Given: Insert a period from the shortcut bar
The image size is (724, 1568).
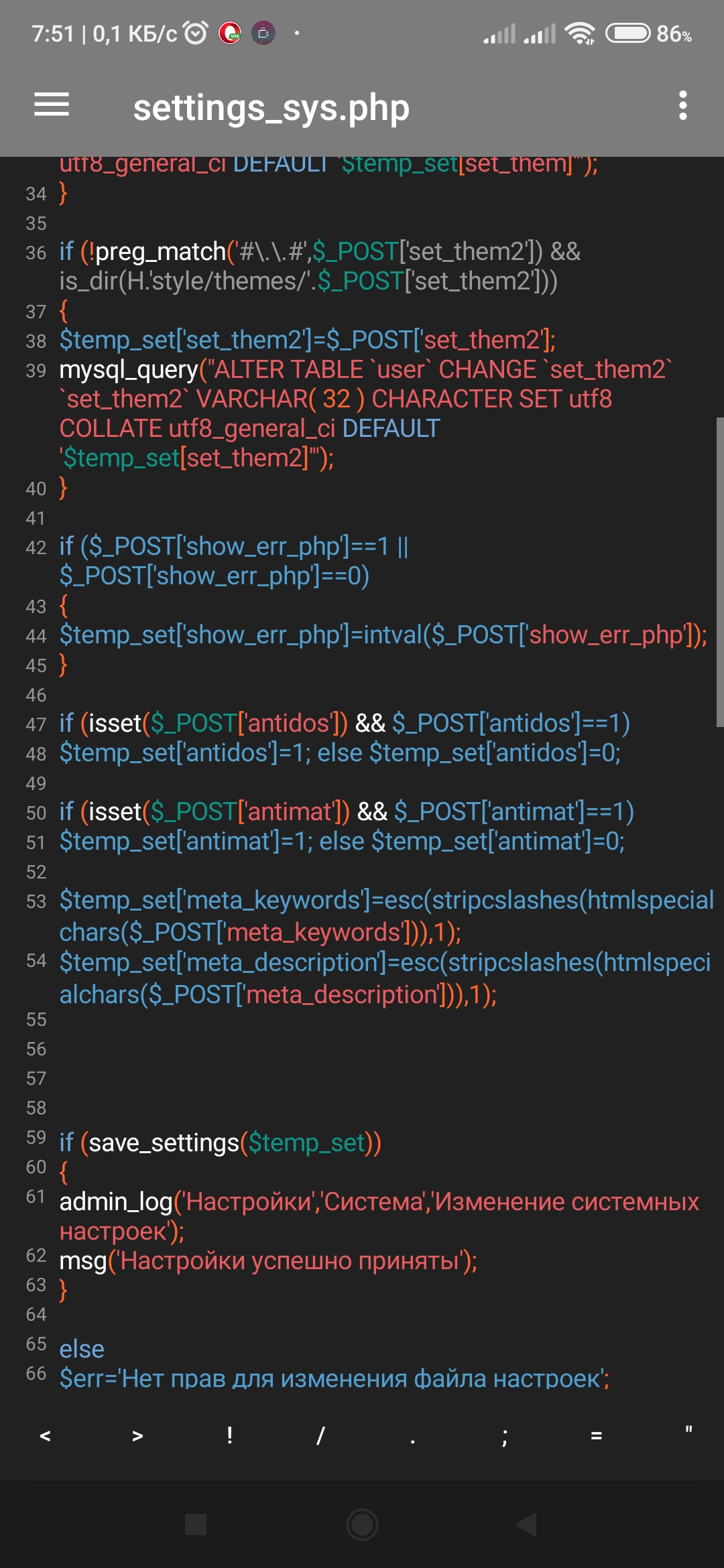Looking at the screenshot, I should click(x=412, y=1435).
